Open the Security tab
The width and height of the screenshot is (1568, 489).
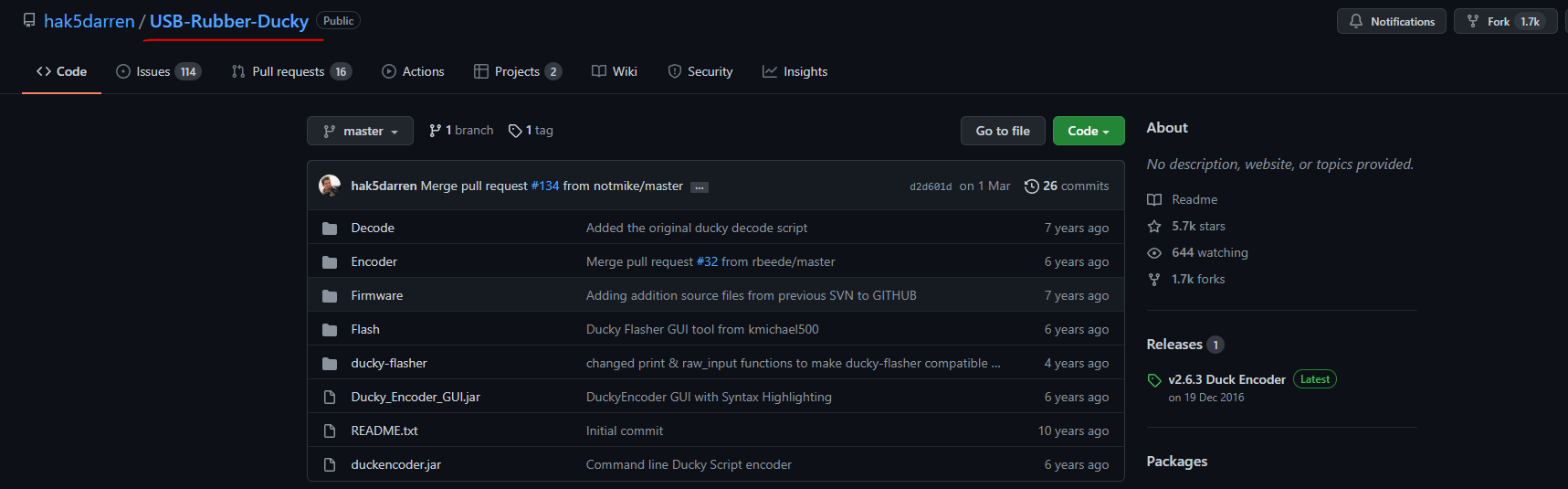[x=700, y=71]
